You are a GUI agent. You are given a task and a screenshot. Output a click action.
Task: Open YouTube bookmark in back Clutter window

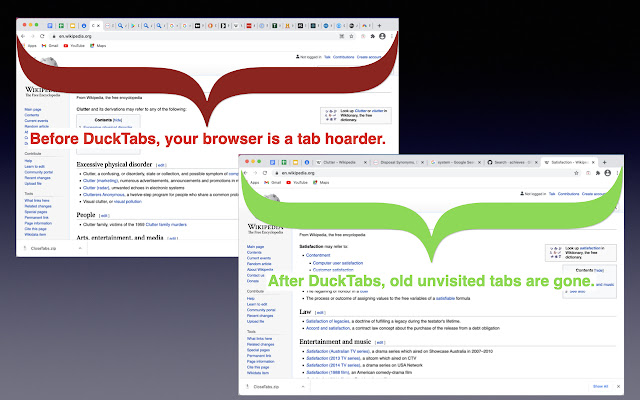click(x=74, y=46)
